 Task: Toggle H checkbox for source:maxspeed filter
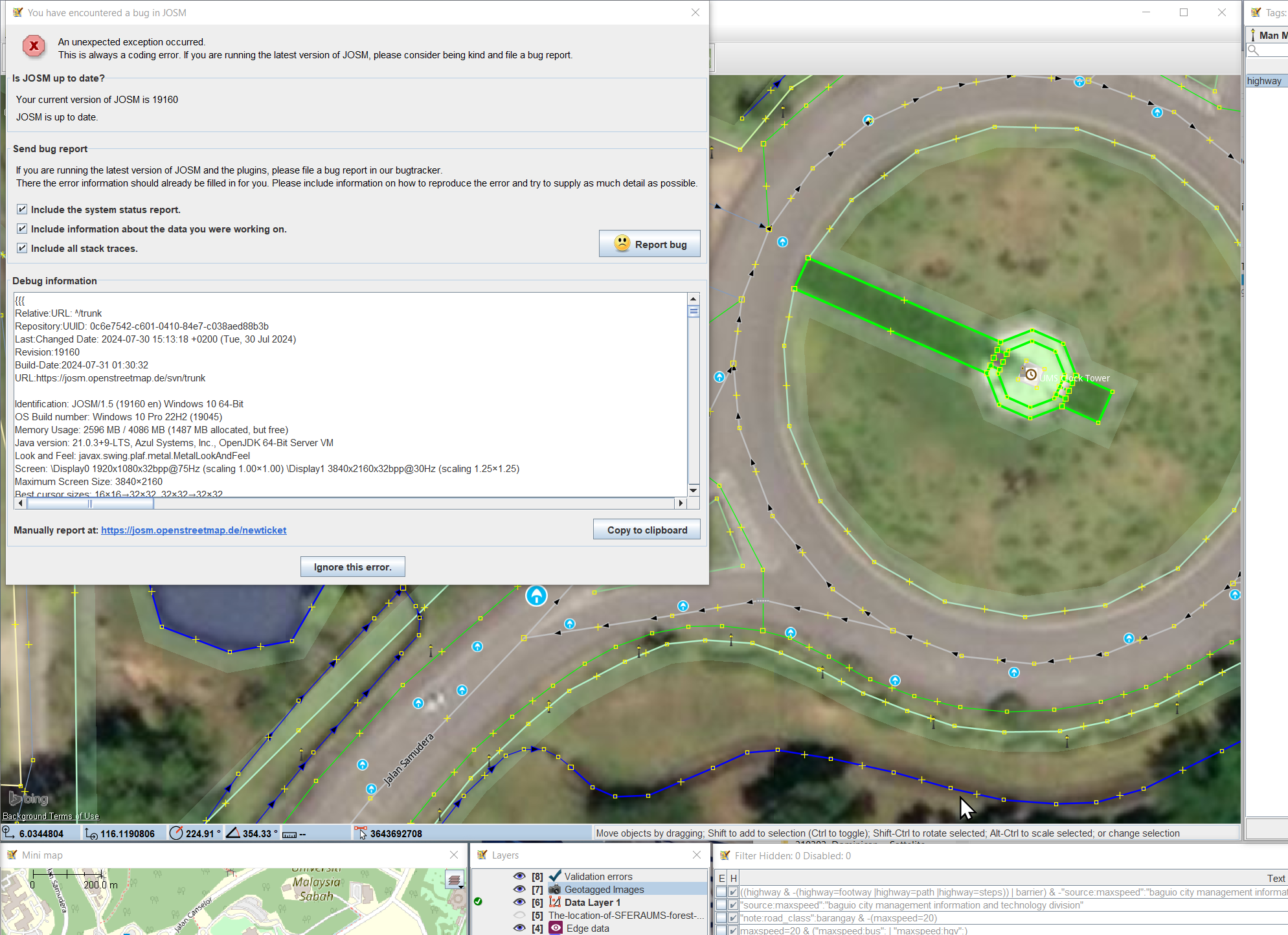[x=733, y=905]
